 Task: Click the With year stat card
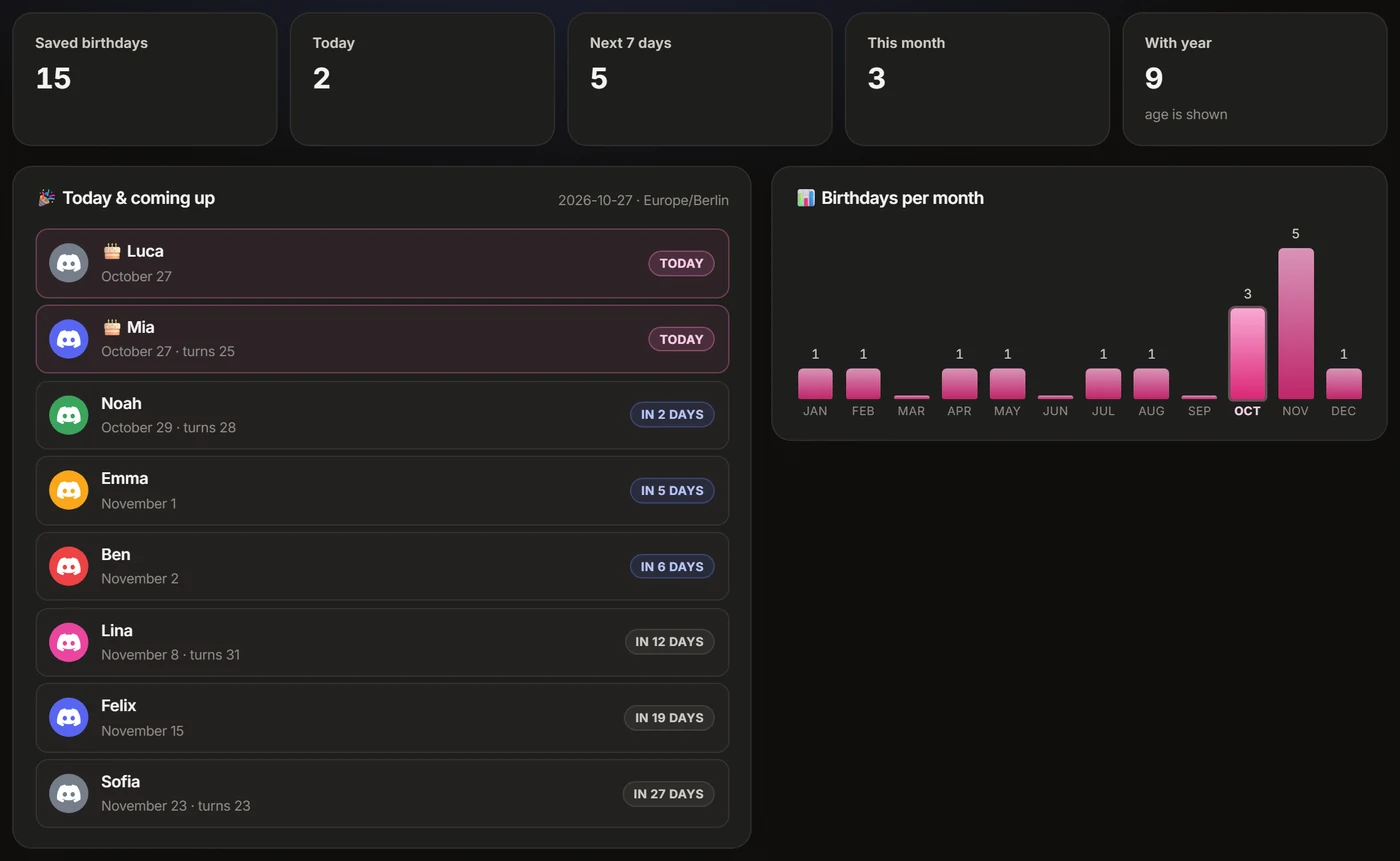click(x=1255, y=79)
